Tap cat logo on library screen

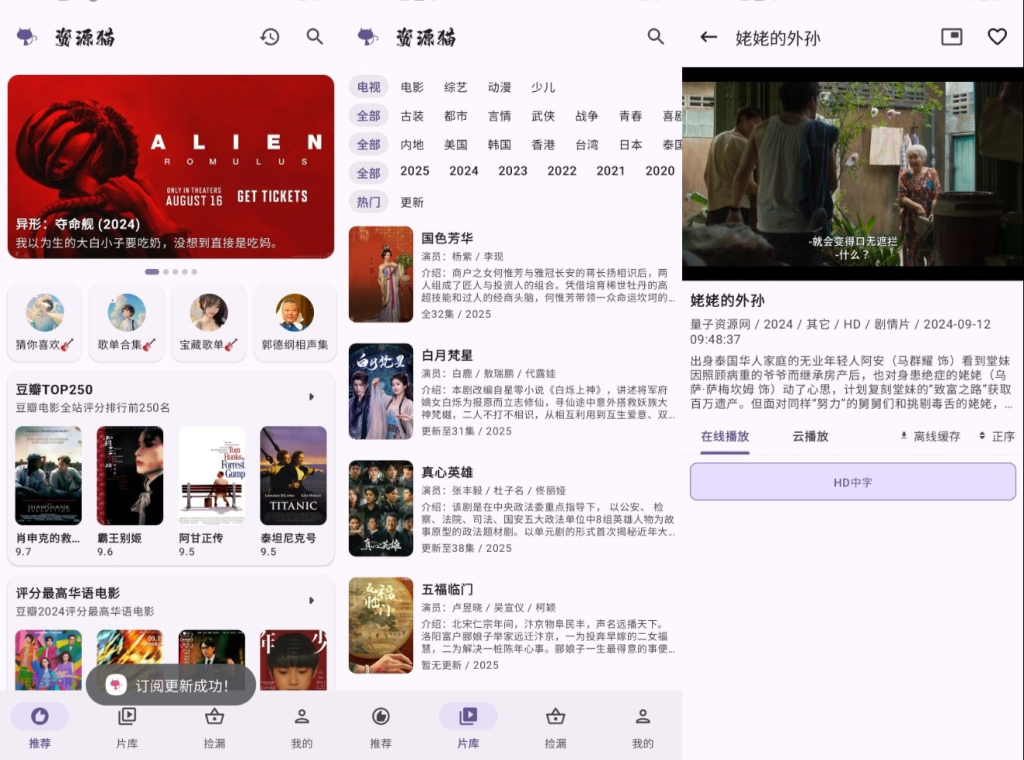pos(368,37)
